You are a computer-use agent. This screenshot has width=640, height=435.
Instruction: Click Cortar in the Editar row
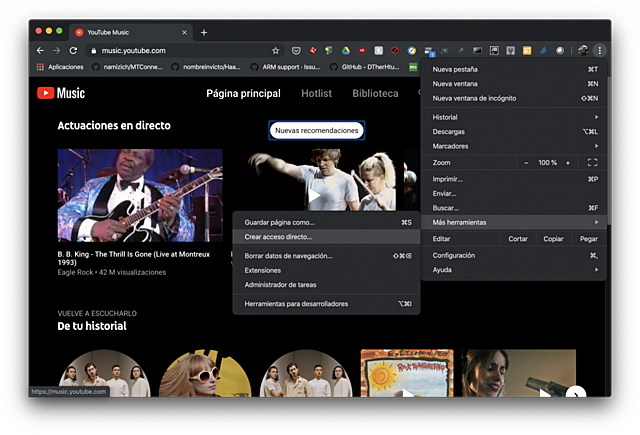(518, 239)
